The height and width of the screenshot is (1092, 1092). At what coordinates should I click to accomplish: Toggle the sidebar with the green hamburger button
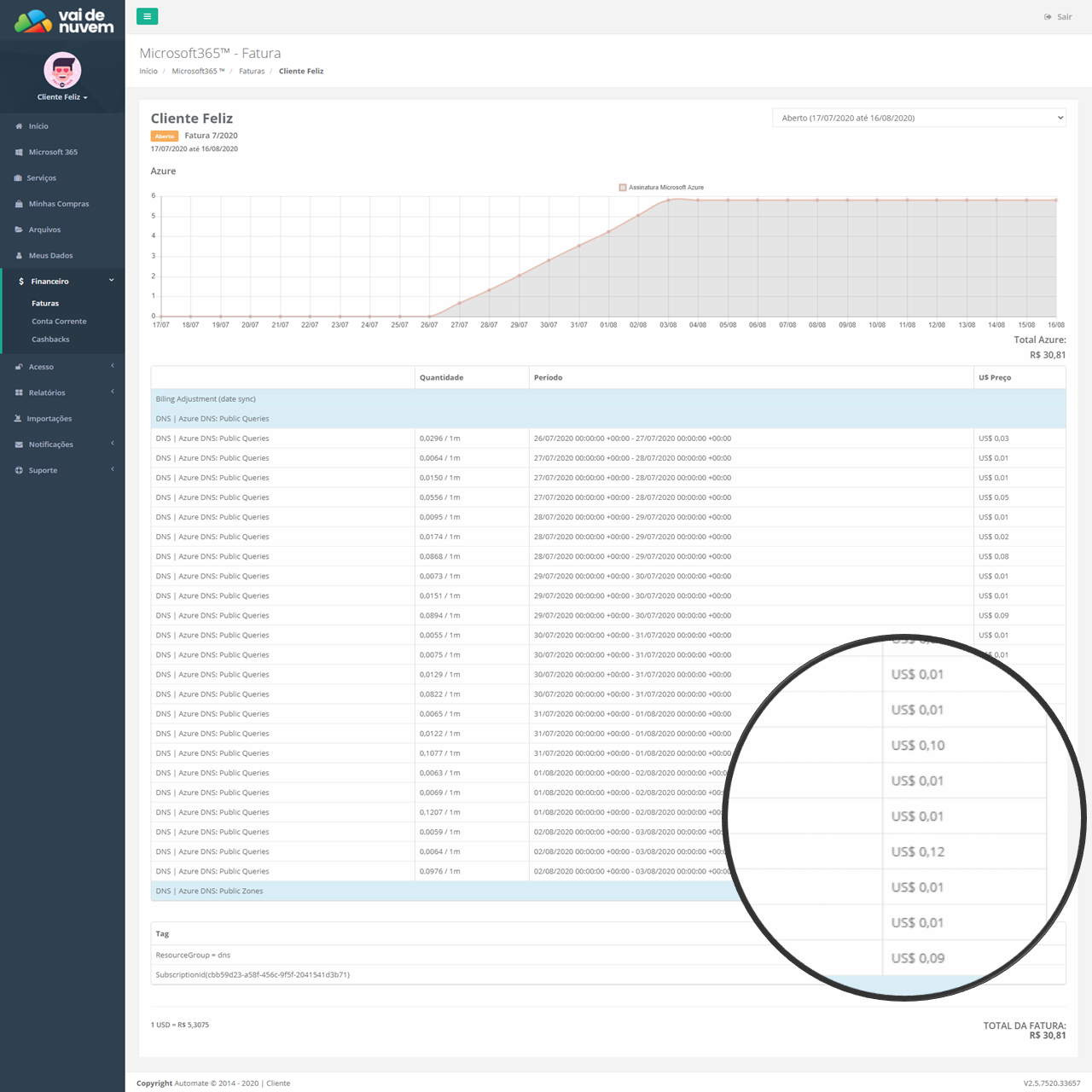coord(147,16)
